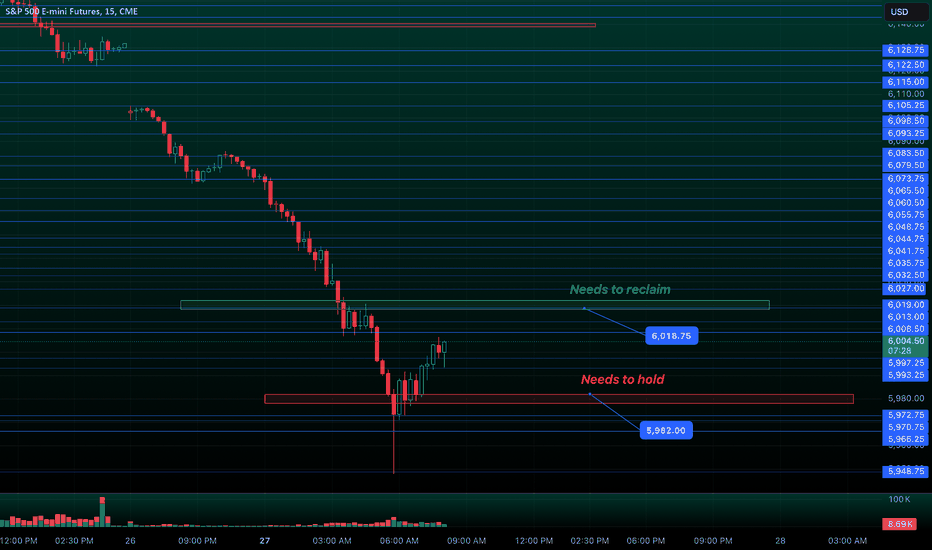Click the 6,041.75 price level label

[906, 252]
